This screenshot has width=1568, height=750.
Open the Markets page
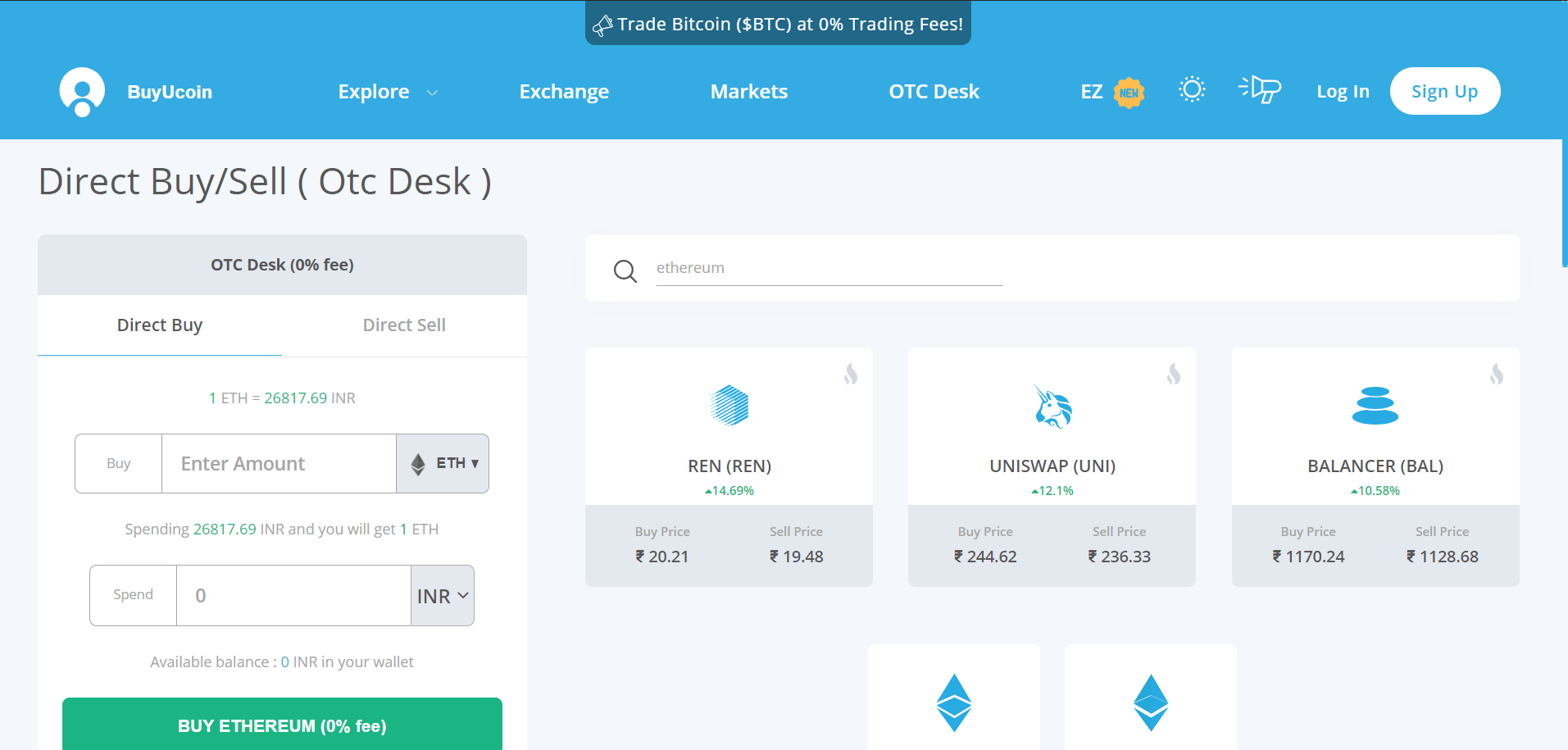pos(749,92)
